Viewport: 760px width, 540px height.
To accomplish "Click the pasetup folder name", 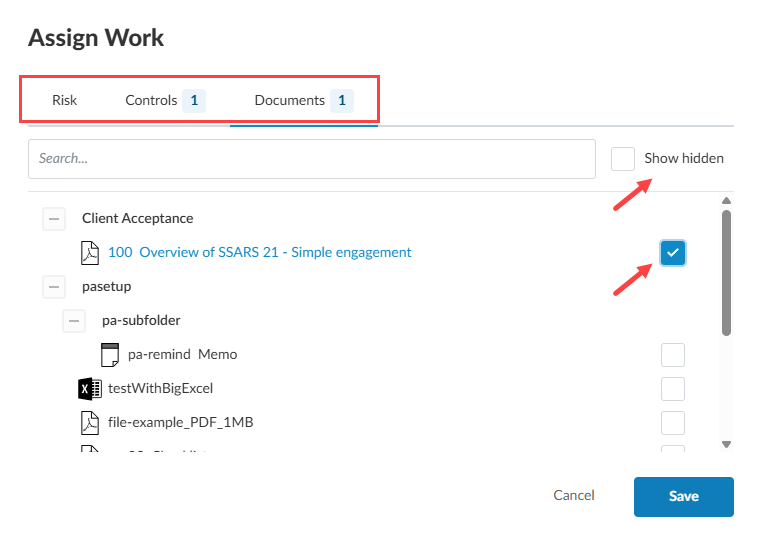I will coord(107,287).
